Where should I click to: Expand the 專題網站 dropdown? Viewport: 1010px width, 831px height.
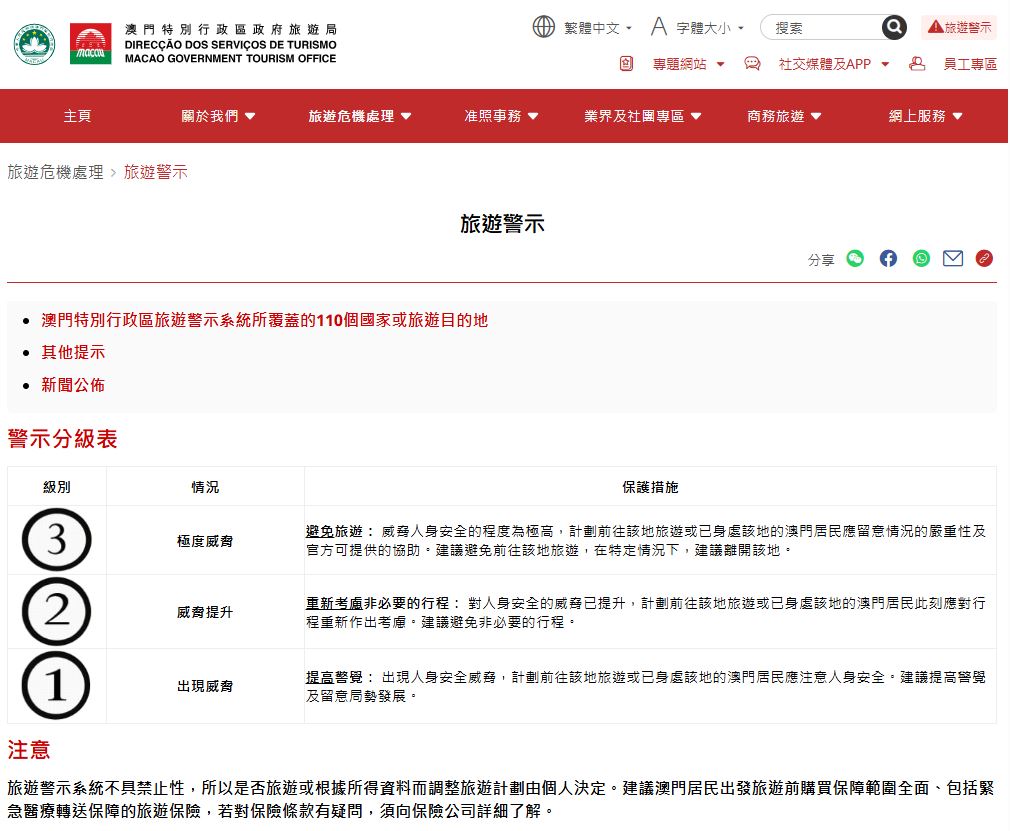pyautogui.click(x=681, y=63)
